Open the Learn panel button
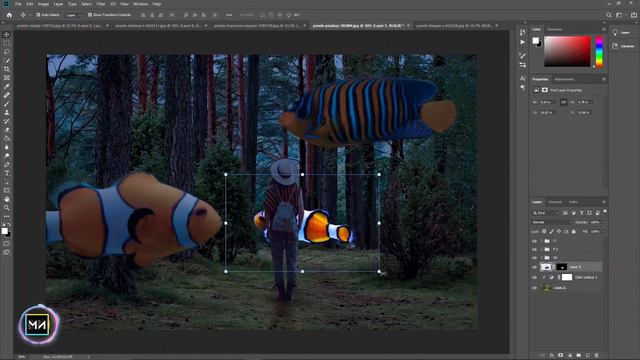The image size is (640, 360). point(622,33)
